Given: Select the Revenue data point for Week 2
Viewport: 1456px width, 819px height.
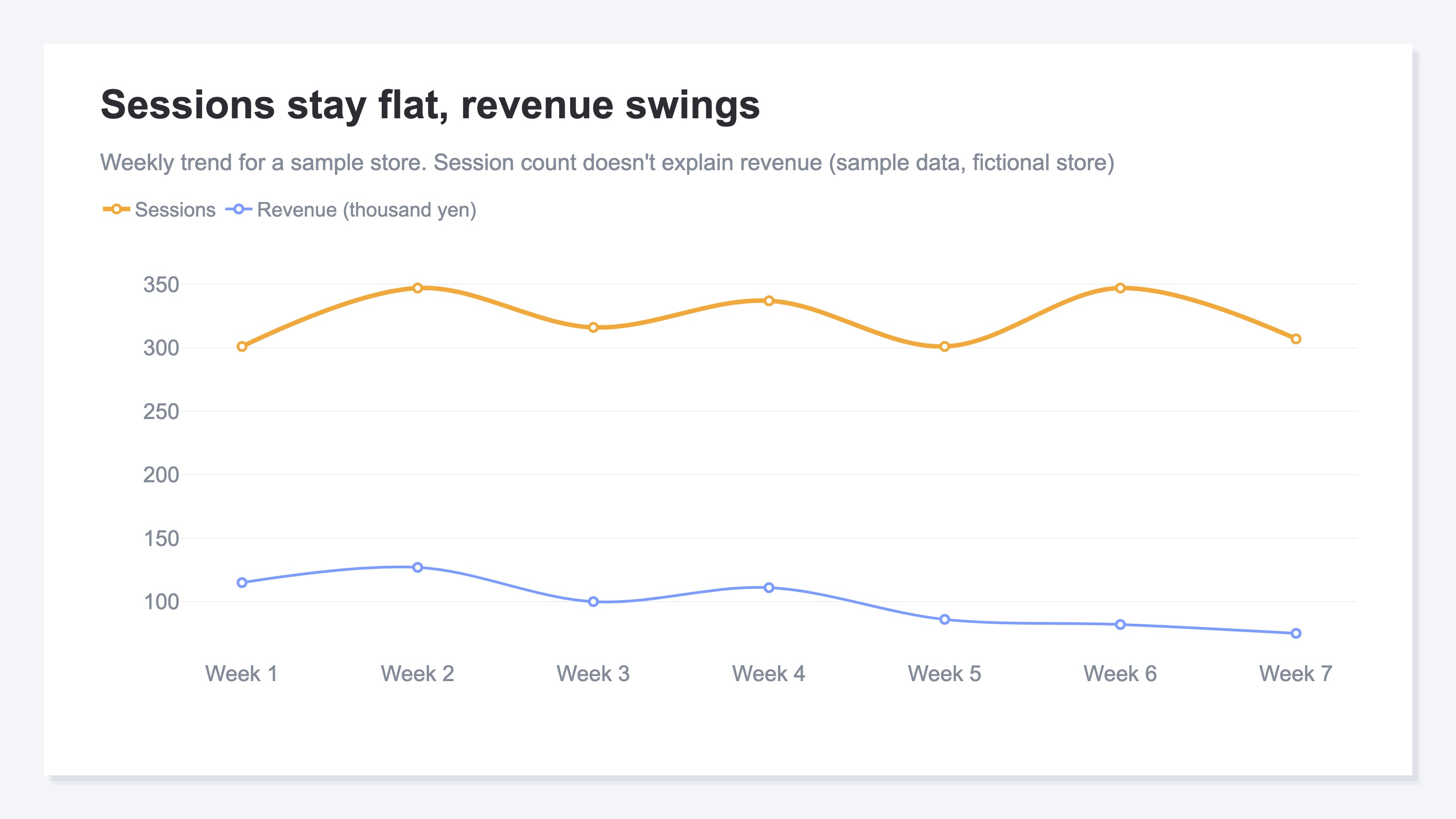Looking at the screenshot, I should coord(418,567).
